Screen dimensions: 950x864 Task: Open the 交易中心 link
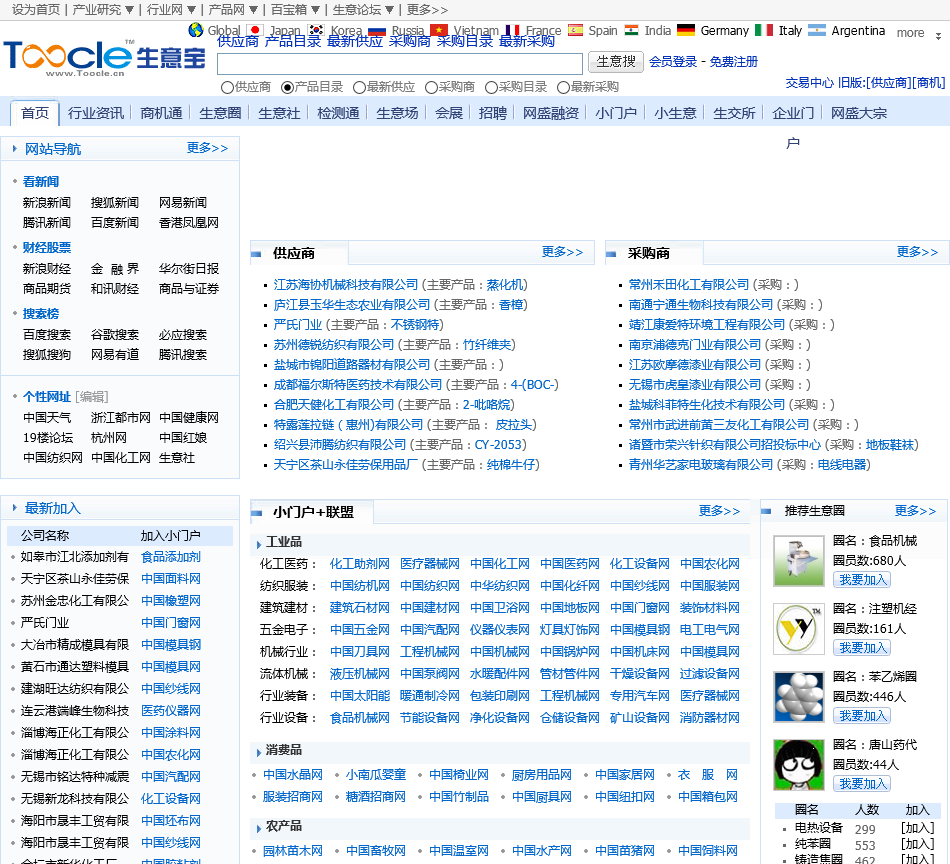click(x=809, y=83)
